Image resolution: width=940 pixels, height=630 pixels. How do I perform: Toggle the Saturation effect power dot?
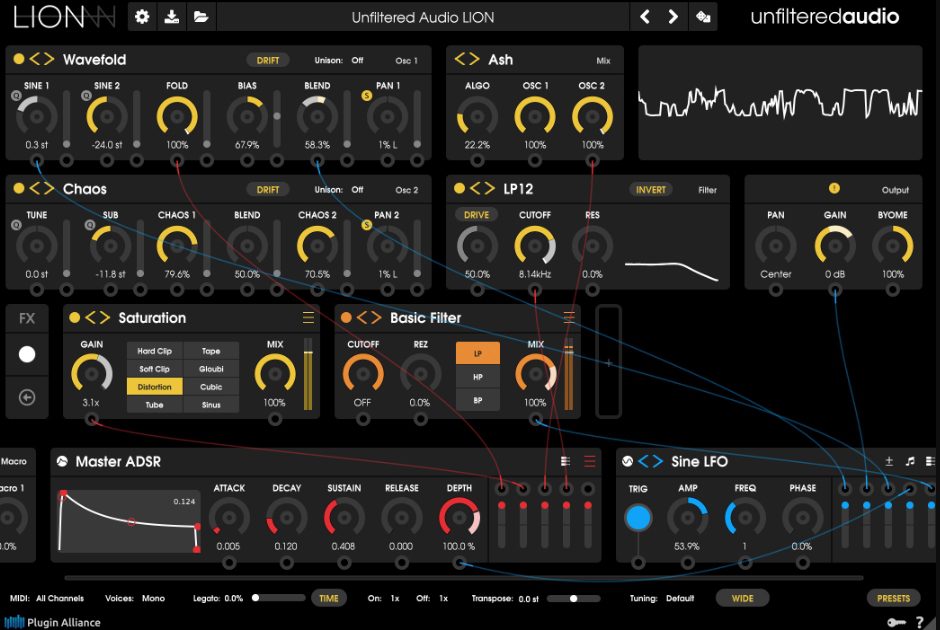coord(74,318)
